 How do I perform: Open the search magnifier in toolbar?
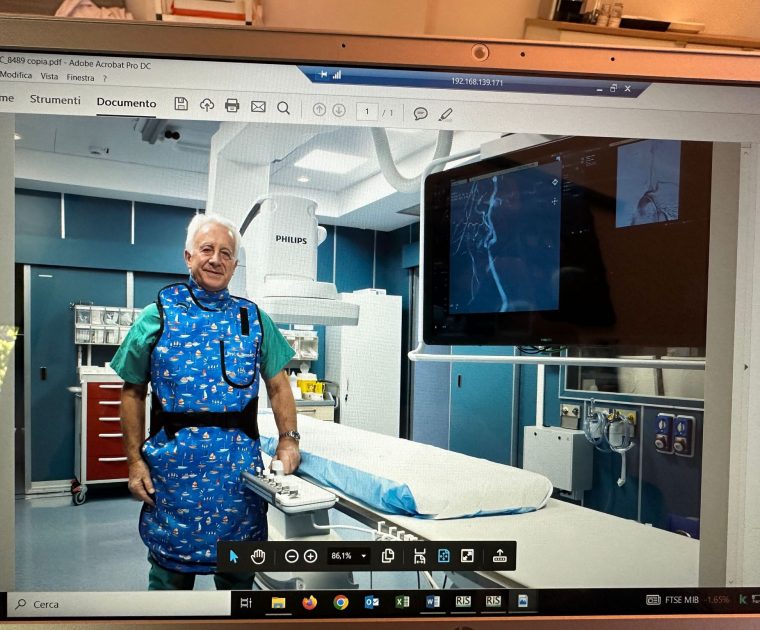coord(284,108)
